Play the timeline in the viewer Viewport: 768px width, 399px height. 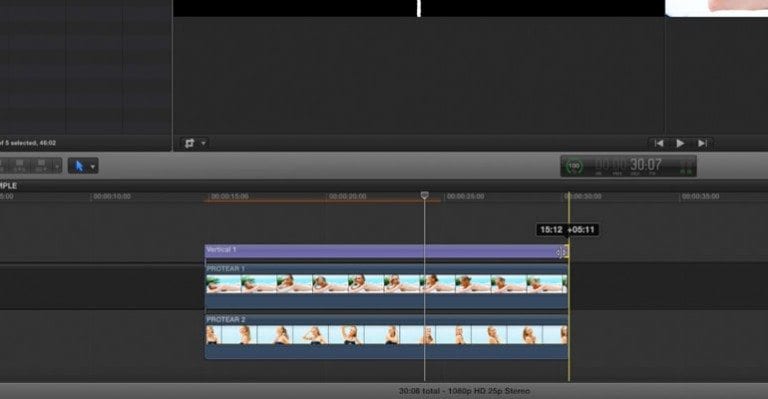point(680,143)
